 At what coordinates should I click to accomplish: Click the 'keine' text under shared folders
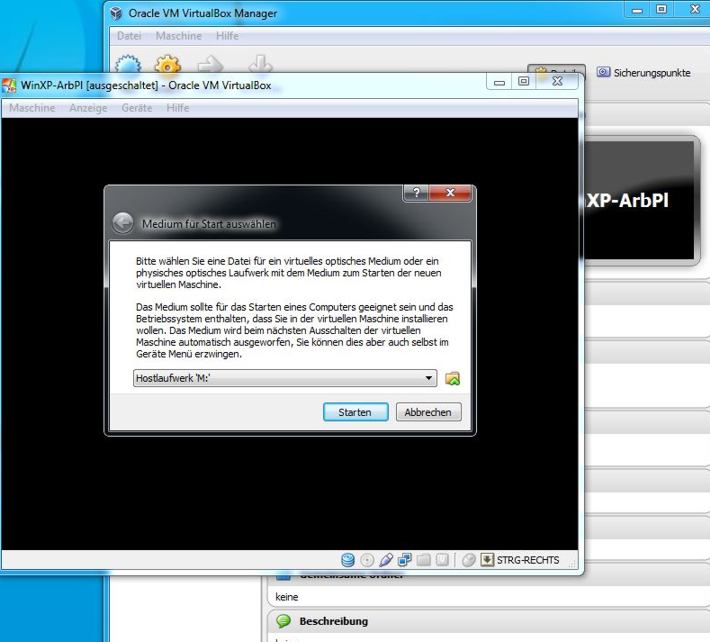[287, 597]
